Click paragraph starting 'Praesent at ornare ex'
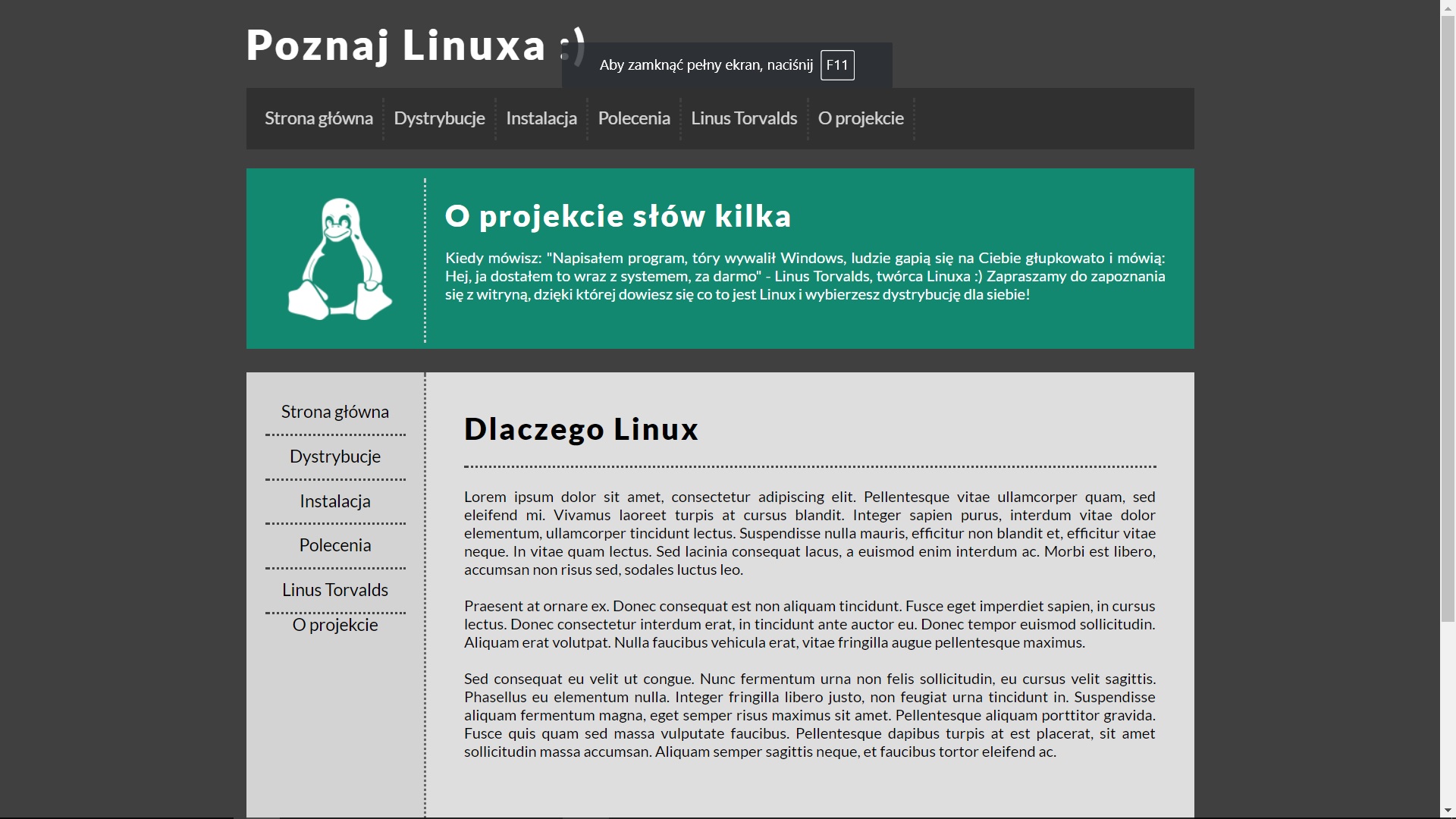Viewport: 1456px width, 819px height. pyautogui.click(x=810, y=624)
